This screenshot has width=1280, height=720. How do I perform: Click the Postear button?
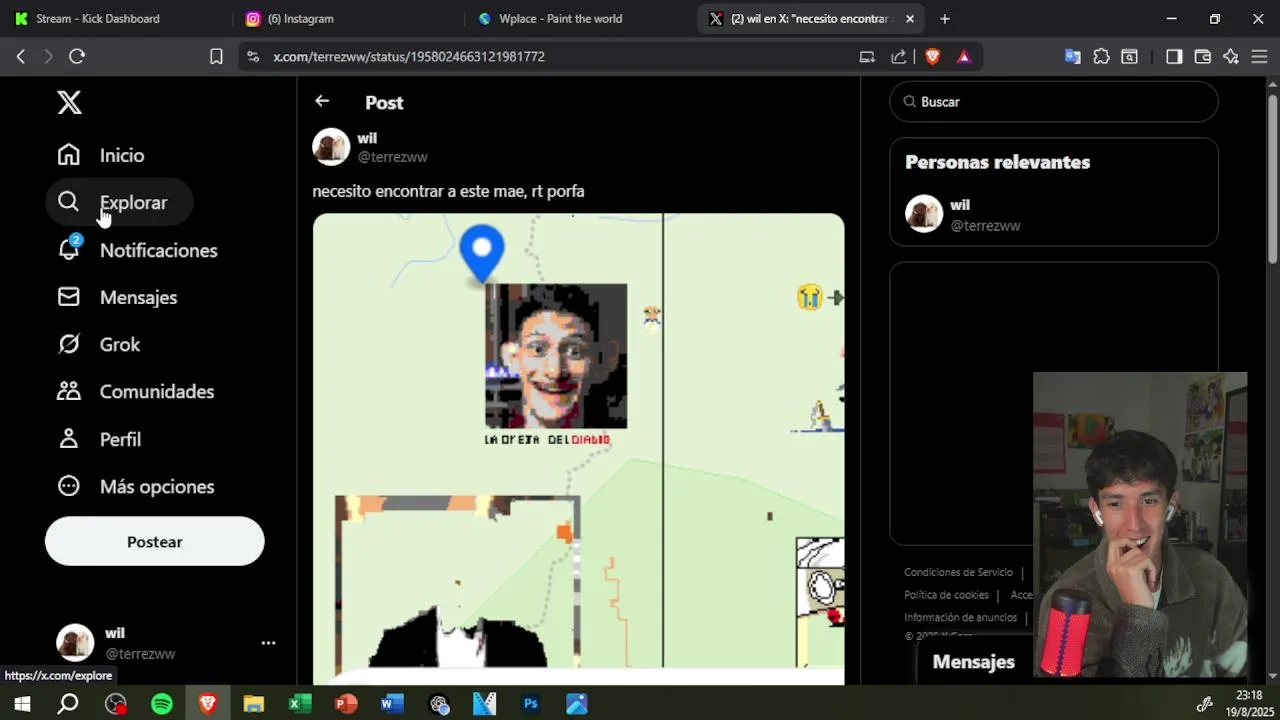(x=155, y=541)
